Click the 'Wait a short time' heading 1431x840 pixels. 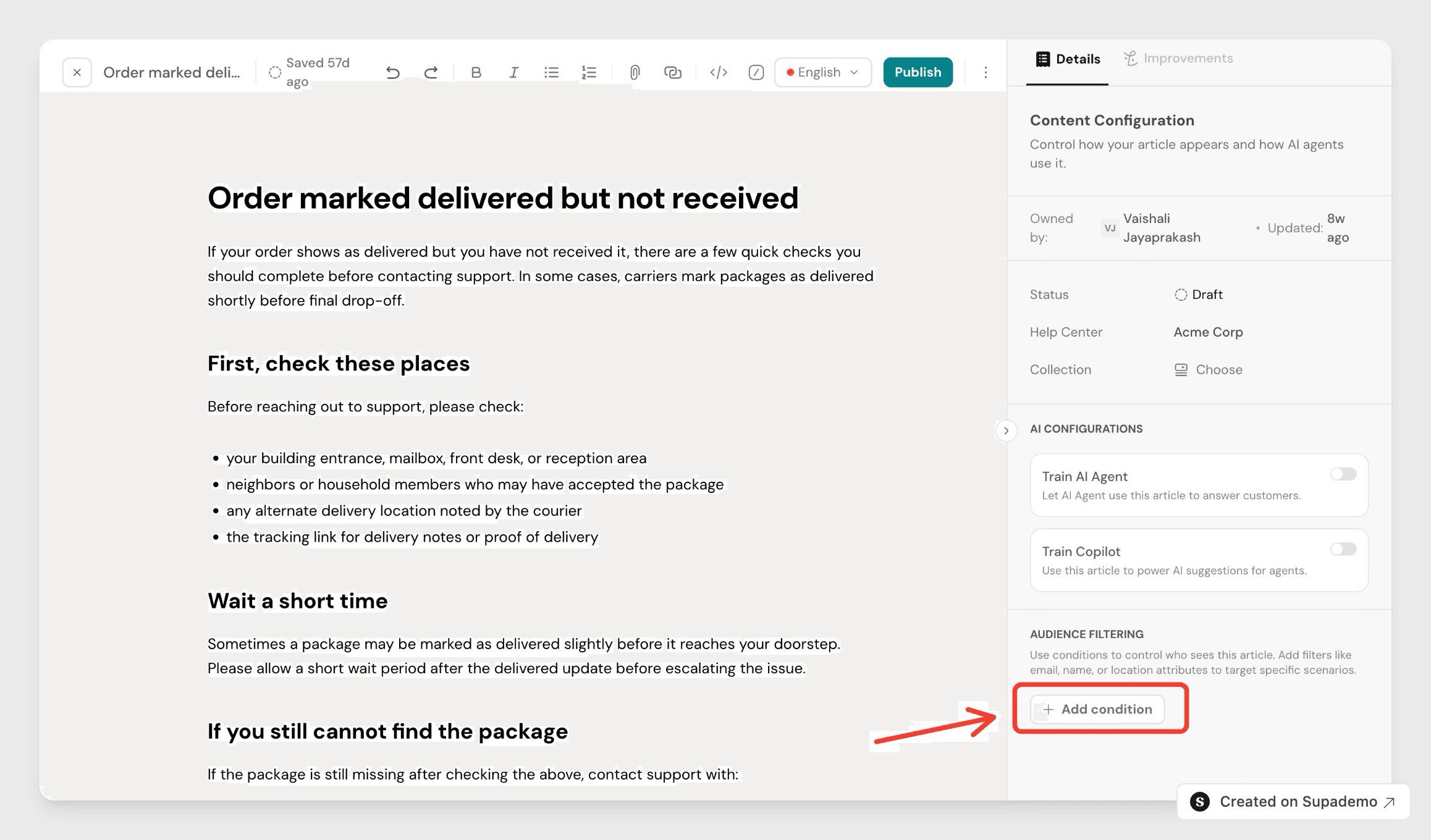click(x=298, y=601)
